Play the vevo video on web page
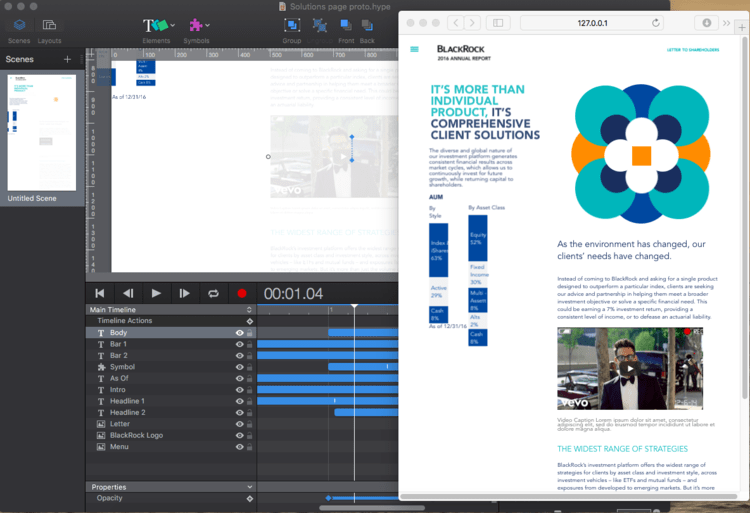 [x=630, y=369]
